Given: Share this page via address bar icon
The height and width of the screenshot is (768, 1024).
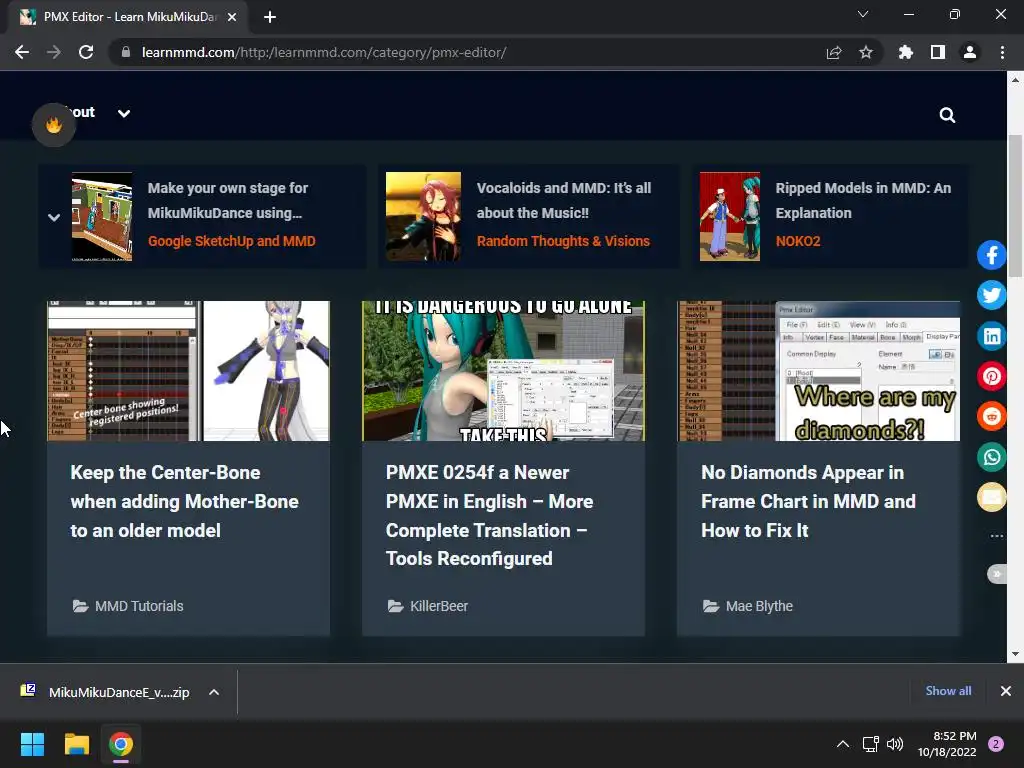Looking at the screenshot, I should pos(834,52).
